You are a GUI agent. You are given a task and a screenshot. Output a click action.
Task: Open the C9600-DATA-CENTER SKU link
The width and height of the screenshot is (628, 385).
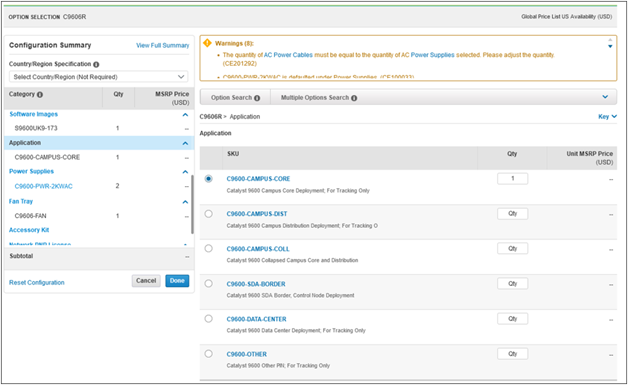click(256, 319)
